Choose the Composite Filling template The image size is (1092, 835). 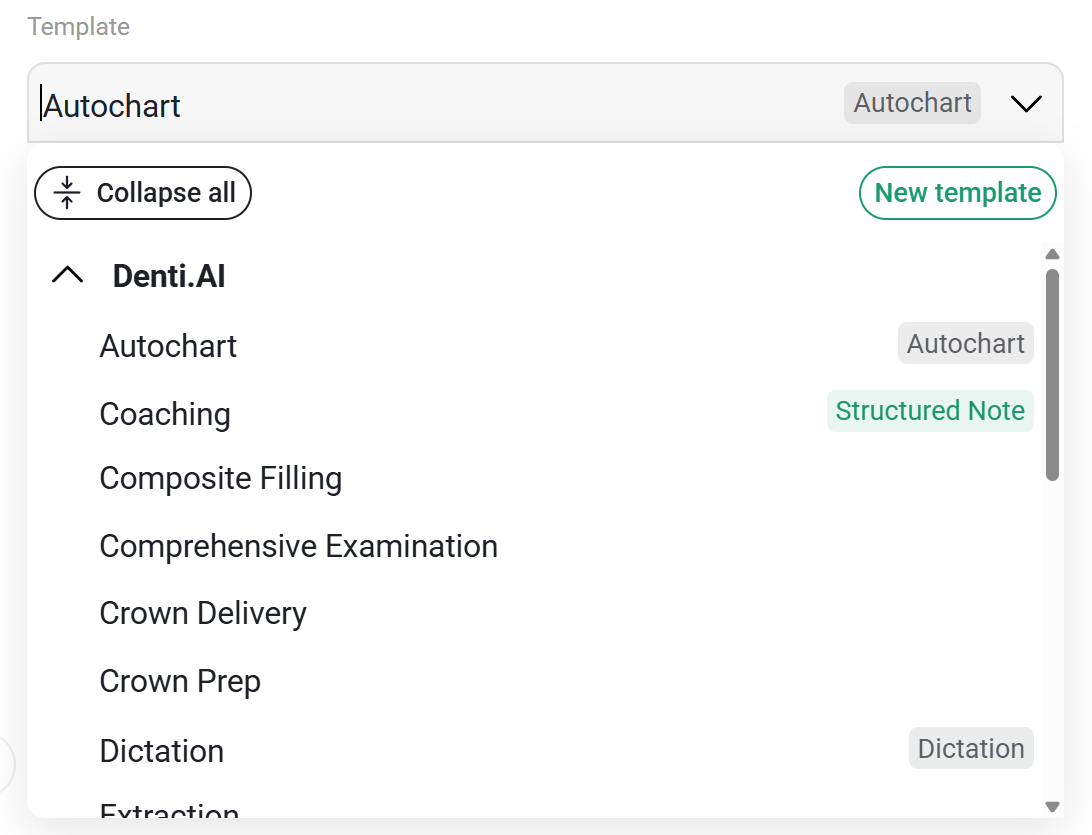tap(534, 478)
